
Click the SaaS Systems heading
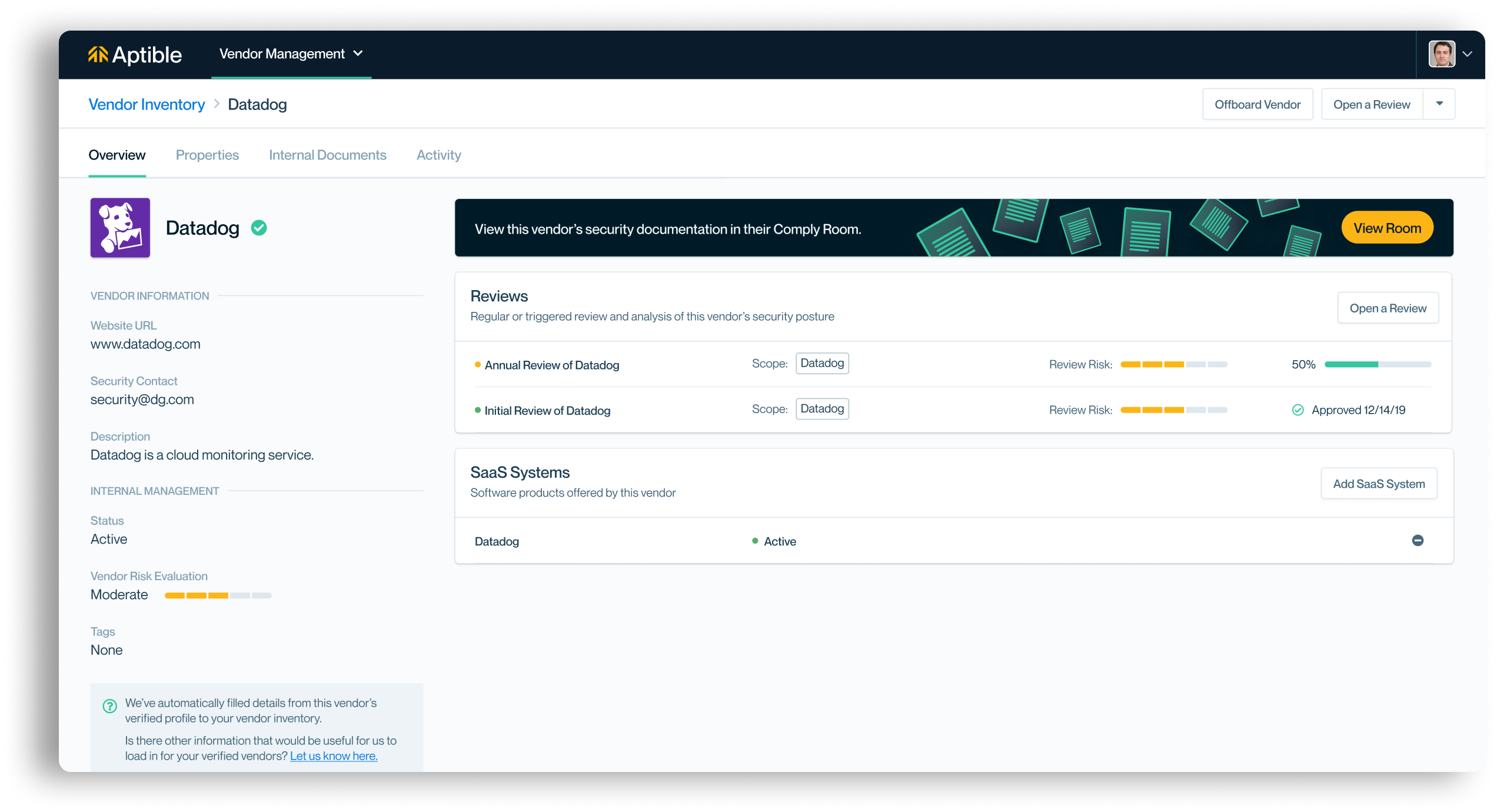tap(520, 472)
